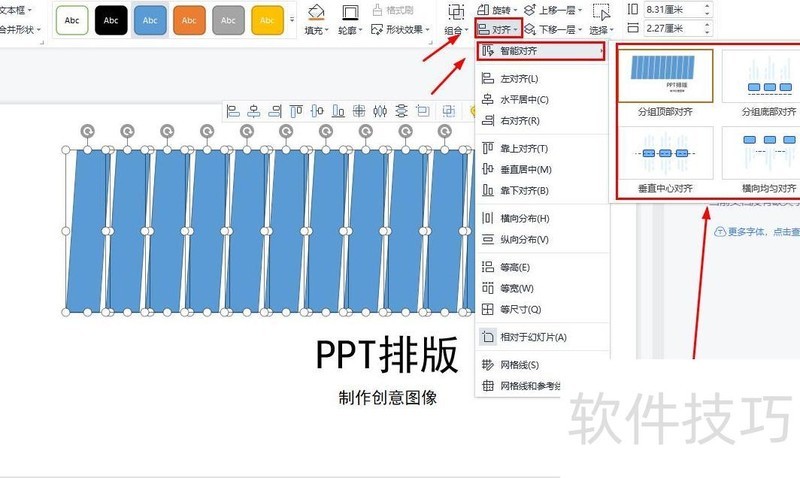Choose 纵向分布(V) from the align menu

[542, 239]
